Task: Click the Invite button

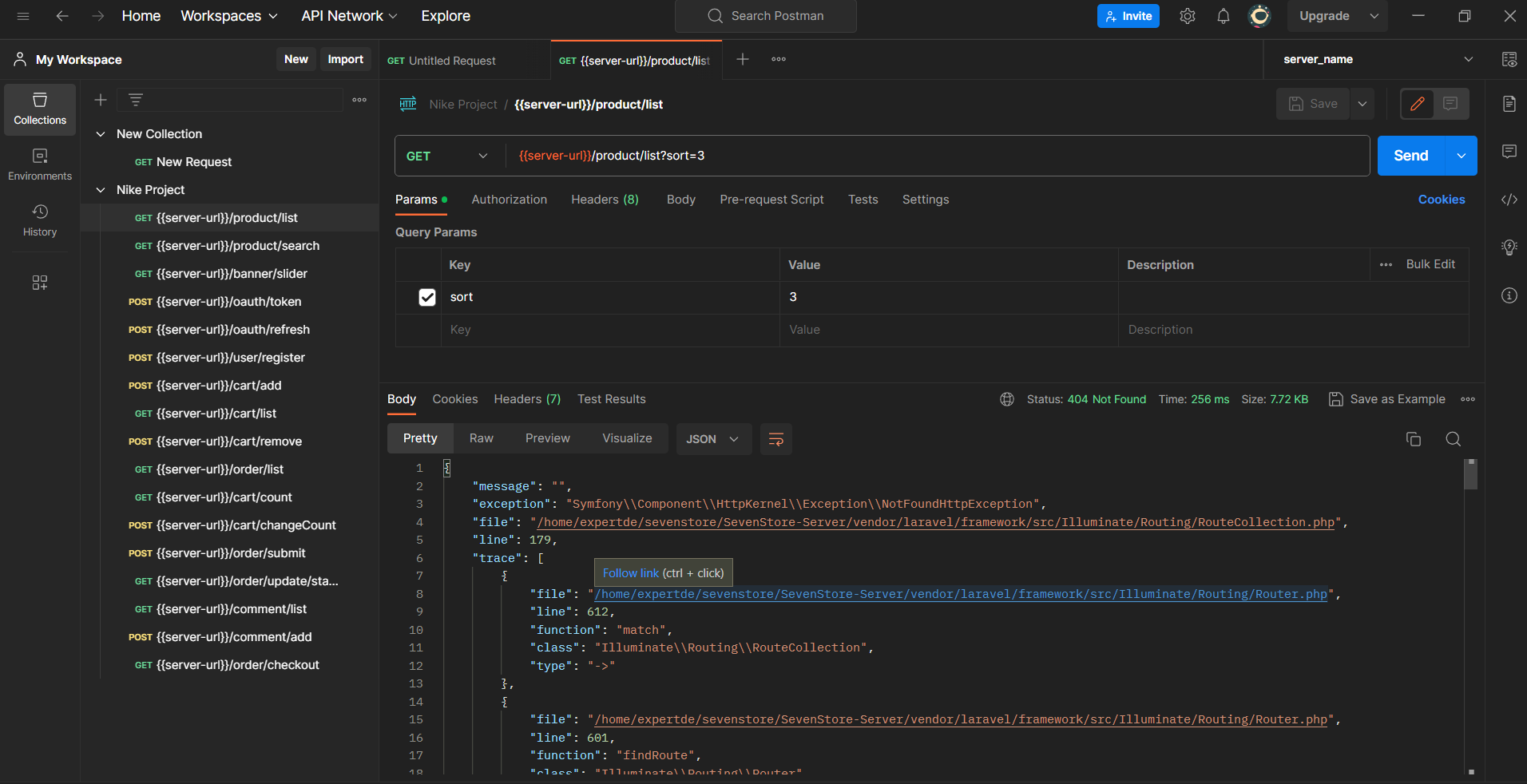Action: click(1128, 16)
